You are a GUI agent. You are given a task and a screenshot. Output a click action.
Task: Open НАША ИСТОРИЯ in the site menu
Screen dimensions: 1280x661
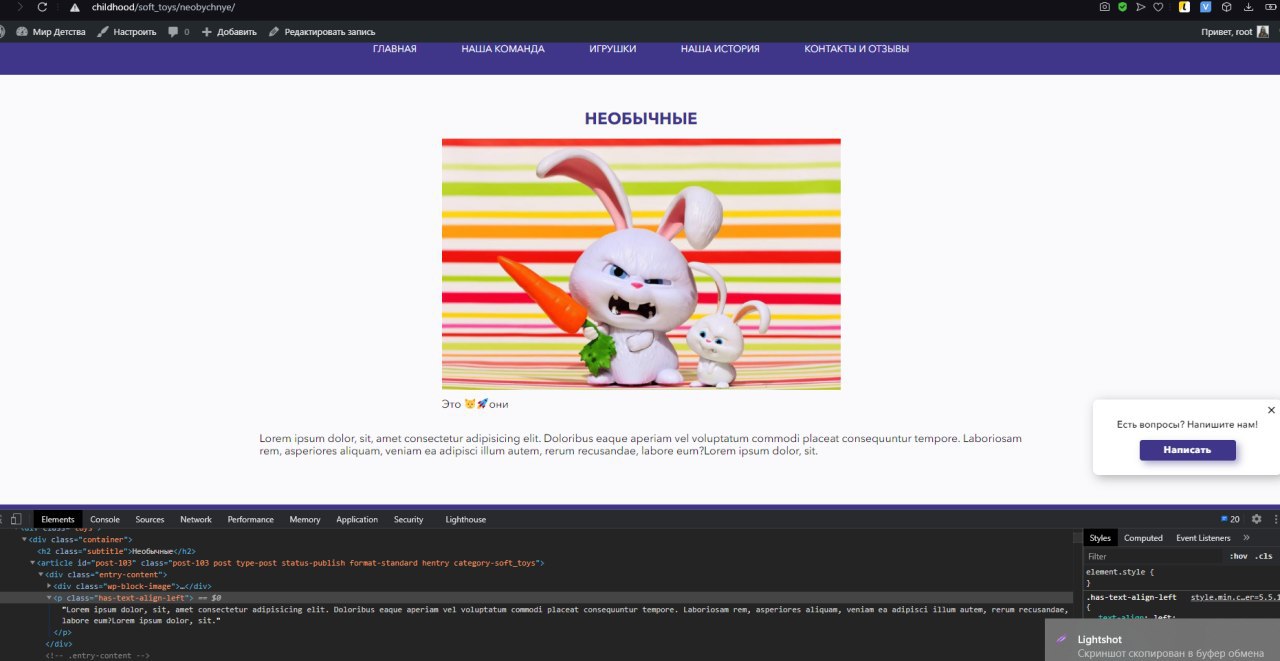click(x=720, y=49)
